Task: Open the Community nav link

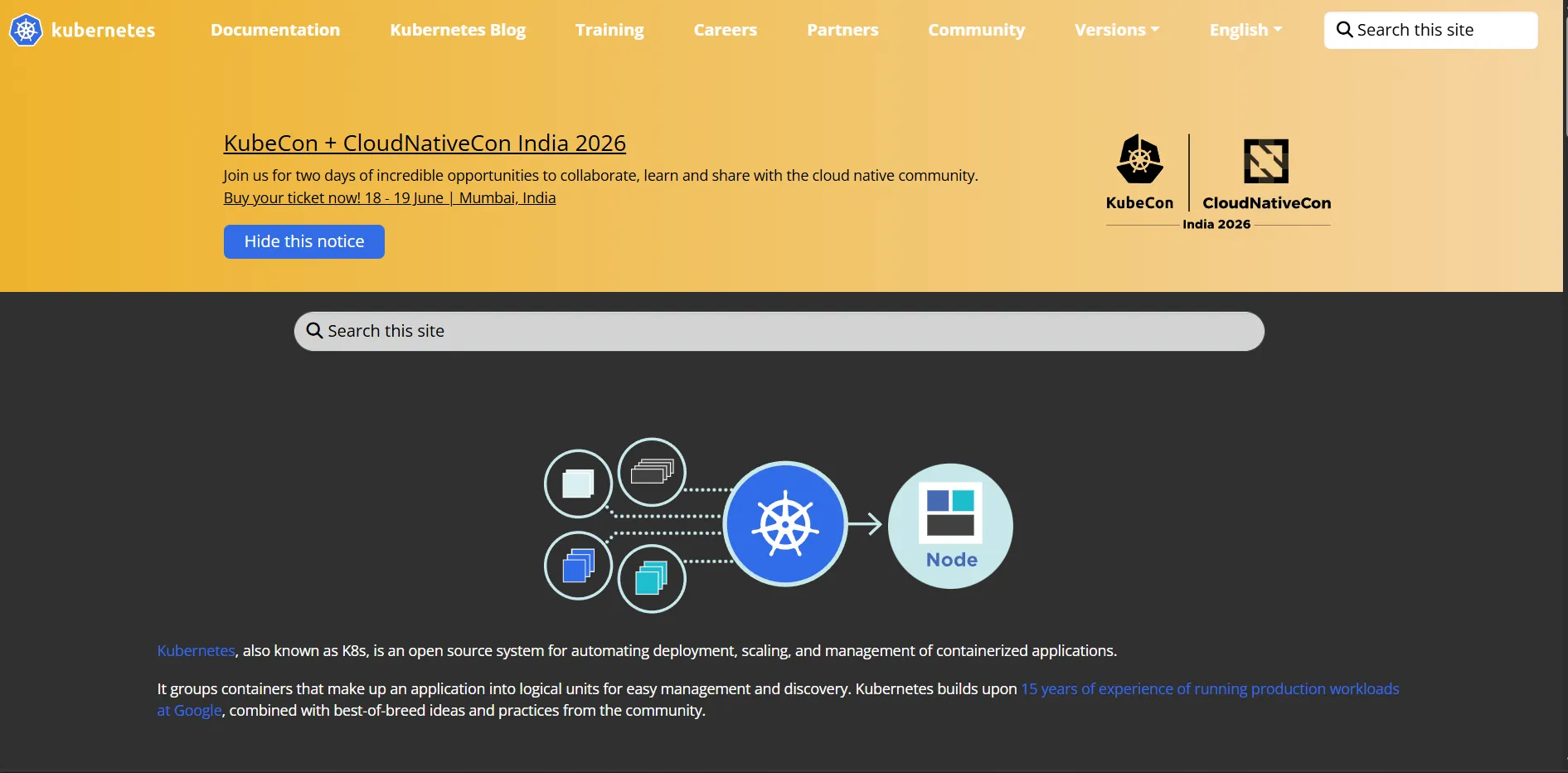Action: tap(976, 30)
